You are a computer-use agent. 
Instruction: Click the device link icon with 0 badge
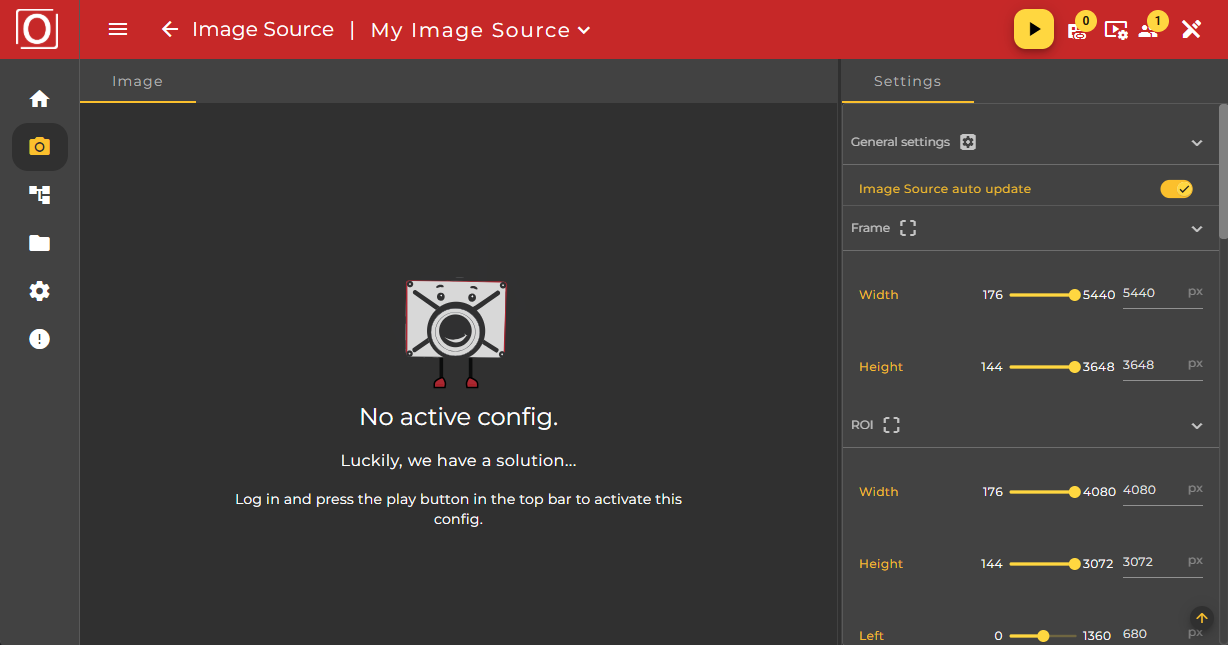pos(1078,31)
